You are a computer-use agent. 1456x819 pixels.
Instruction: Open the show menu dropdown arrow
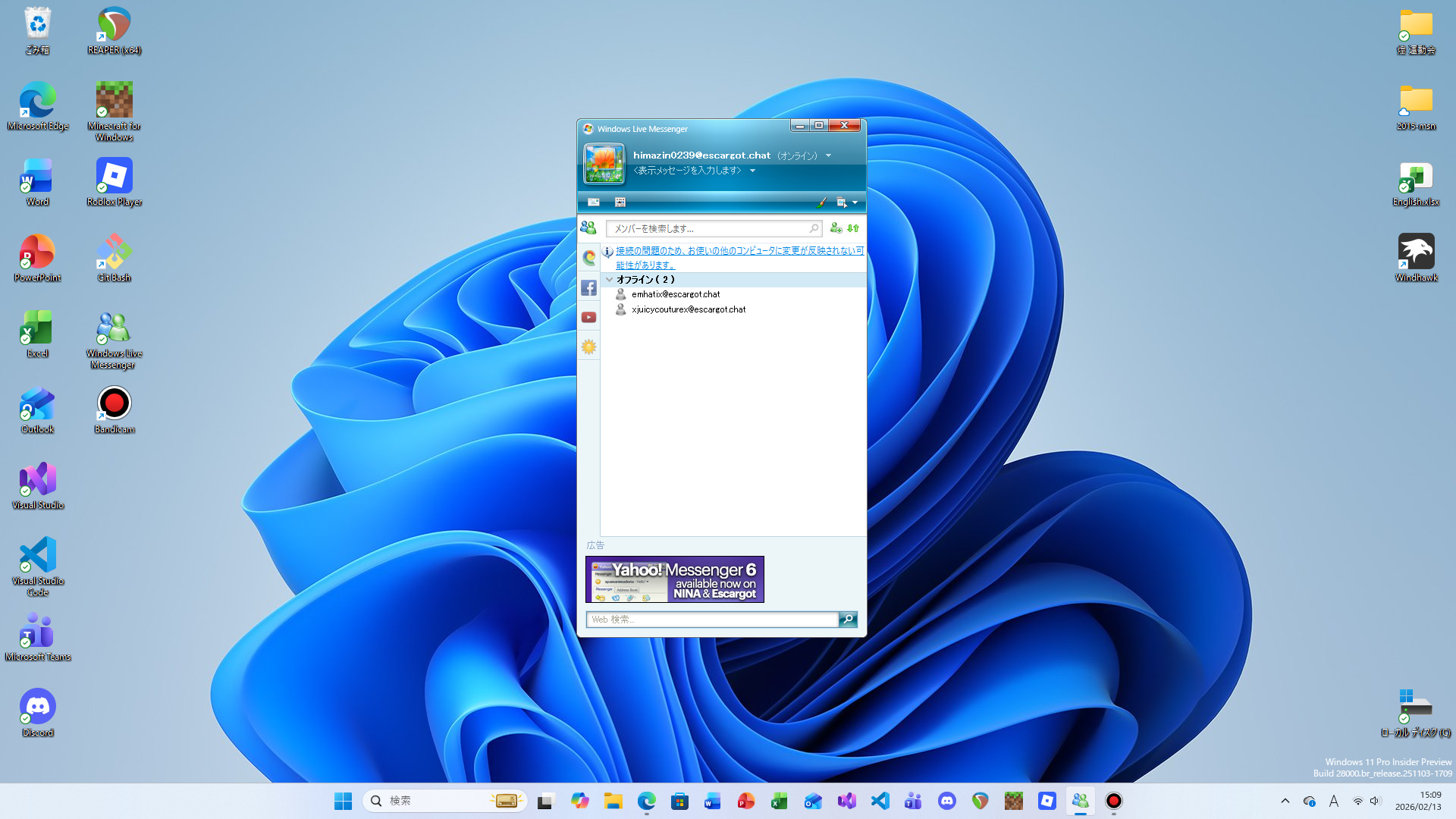point(855,202)
